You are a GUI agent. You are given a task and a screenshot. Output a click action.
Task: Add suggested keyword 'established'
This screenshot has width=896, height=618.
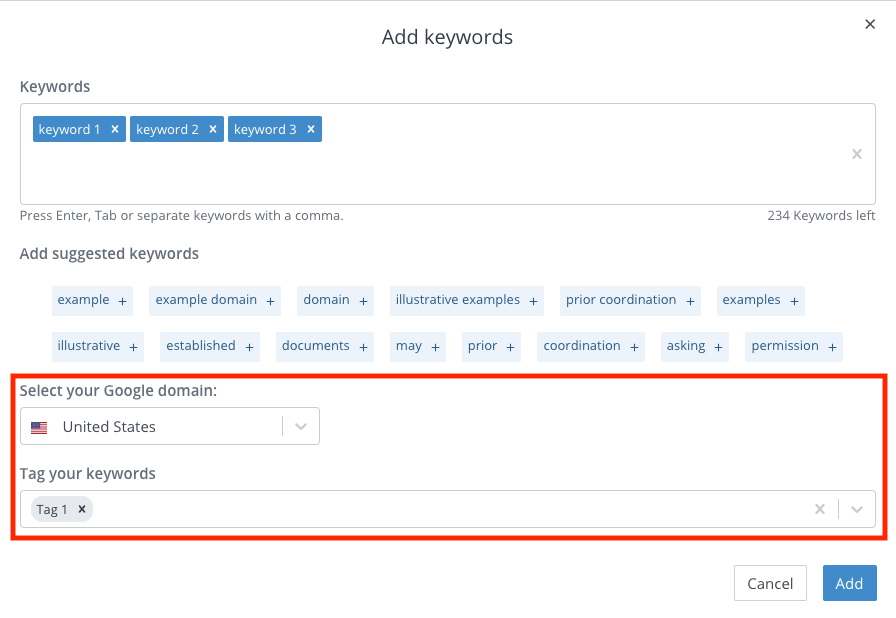(x=210, y=347)
